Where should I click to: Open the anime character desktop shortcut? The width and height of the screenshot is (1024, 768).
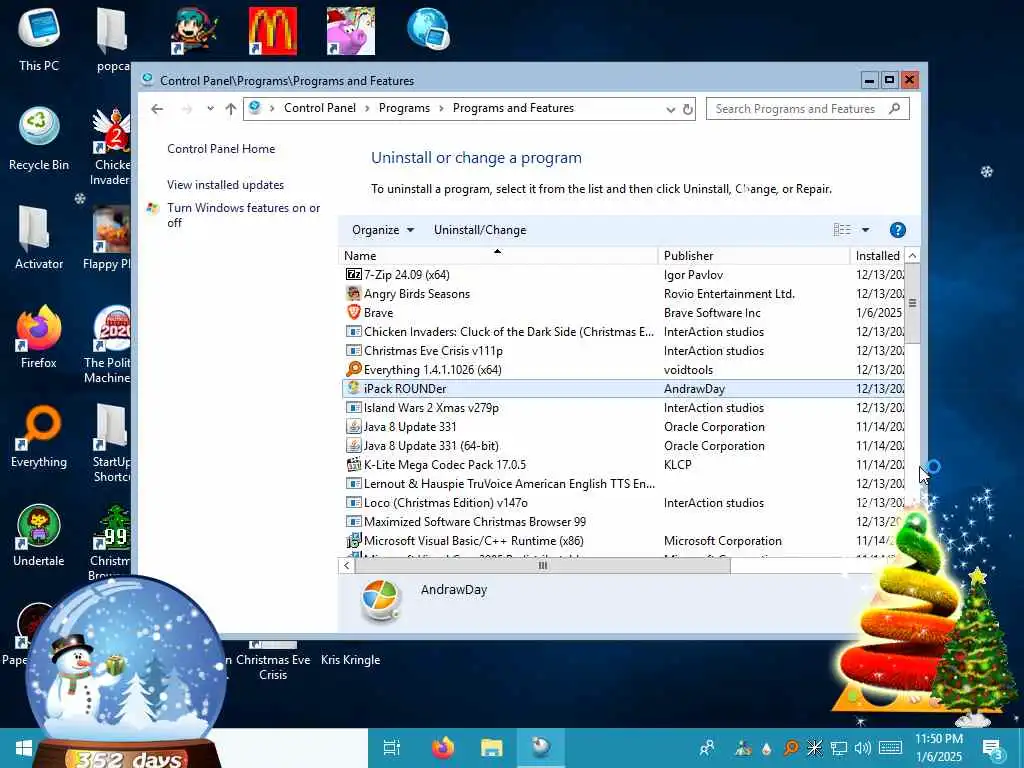click(194, 31)
